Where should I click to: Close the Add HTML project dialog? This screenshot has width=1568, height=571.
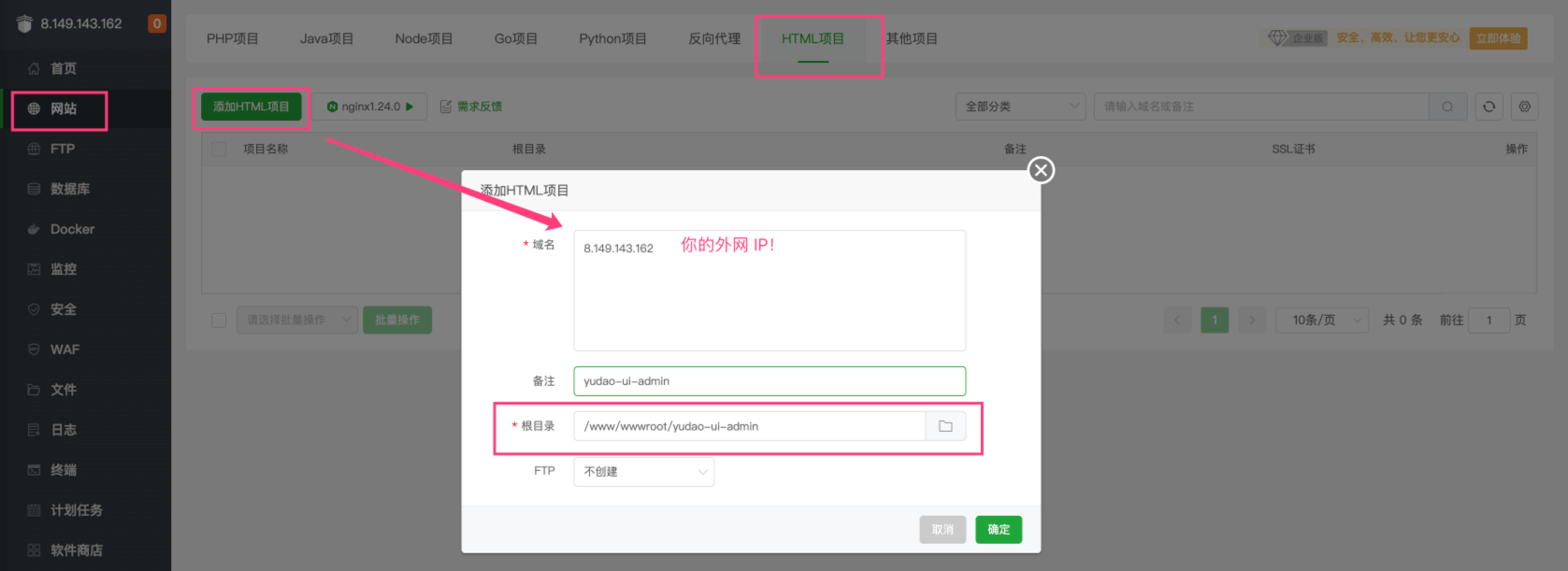pyautogui.click(x=1041, y=170)
